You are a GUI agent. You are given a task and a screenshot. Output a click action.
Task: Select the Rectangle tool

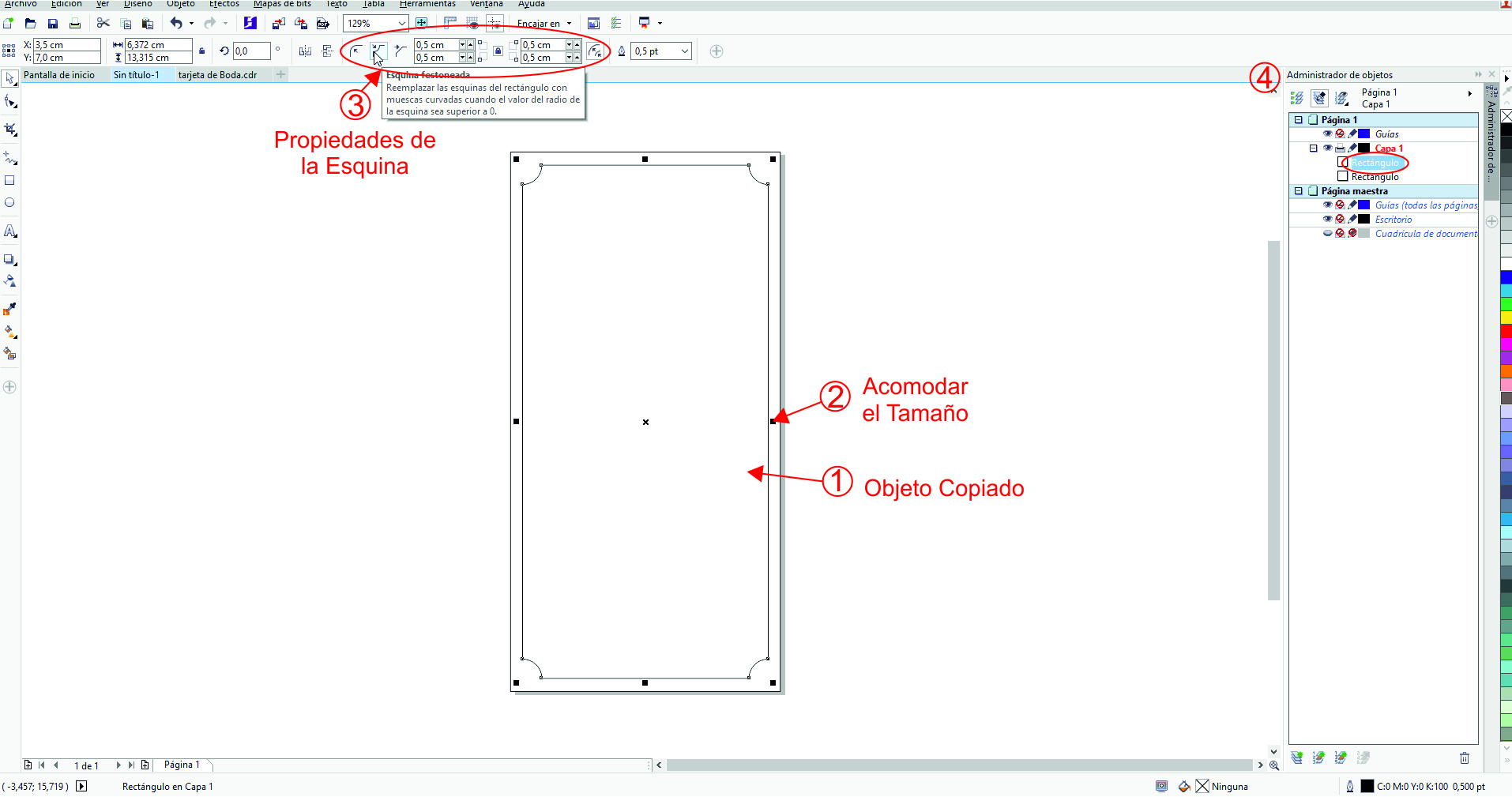[x=9, y=180]
